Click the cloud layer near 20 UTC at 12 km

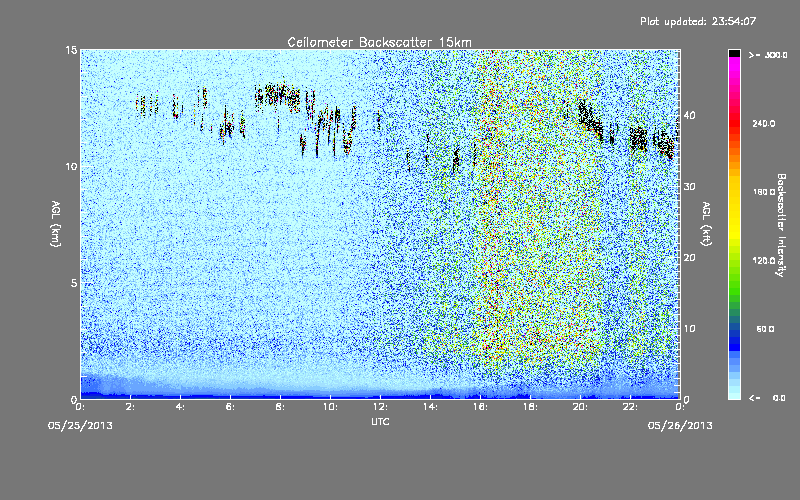(590, 118)
